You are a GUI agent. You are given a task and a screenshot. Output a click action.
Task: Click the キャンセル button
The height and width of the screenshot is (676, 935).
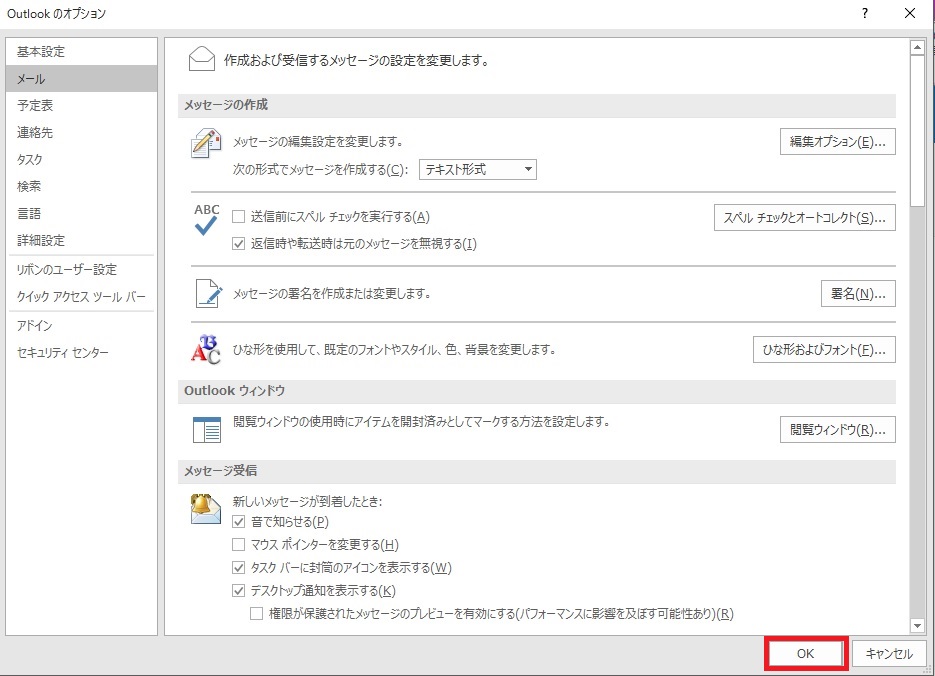888,653
